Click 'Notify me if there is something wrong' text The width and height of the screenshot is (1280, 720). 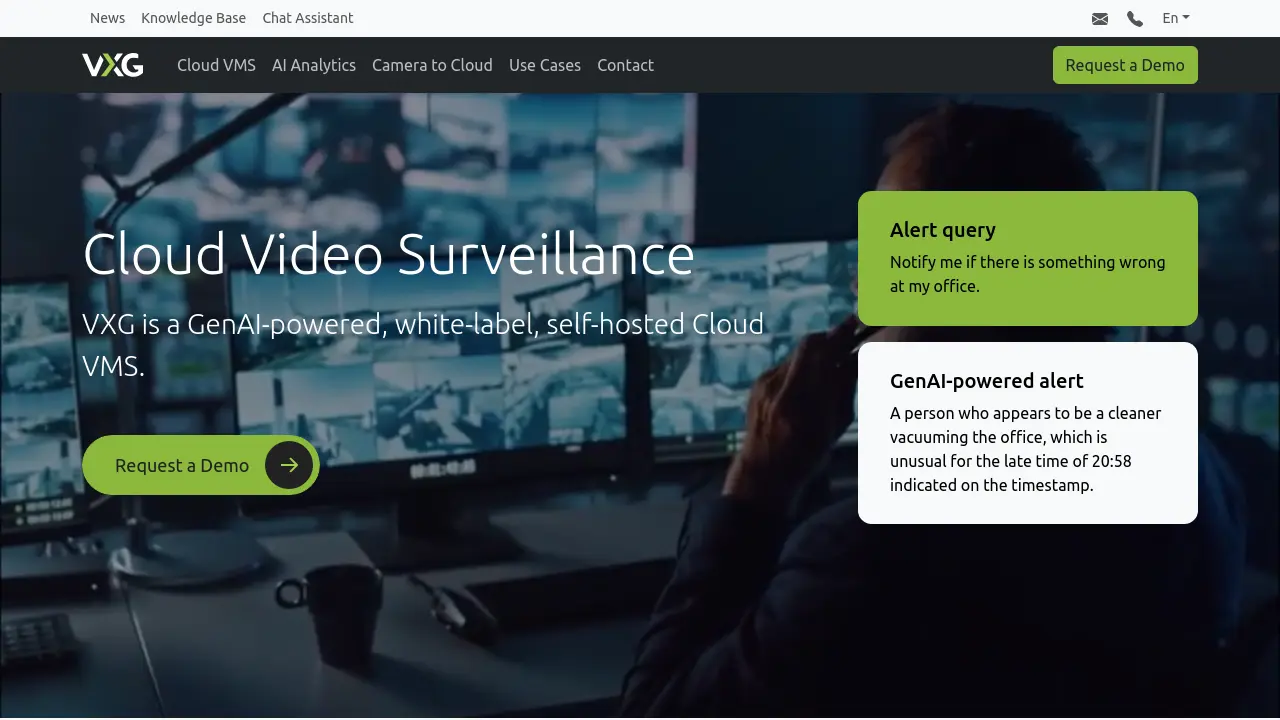click(x=1028, y=262)
